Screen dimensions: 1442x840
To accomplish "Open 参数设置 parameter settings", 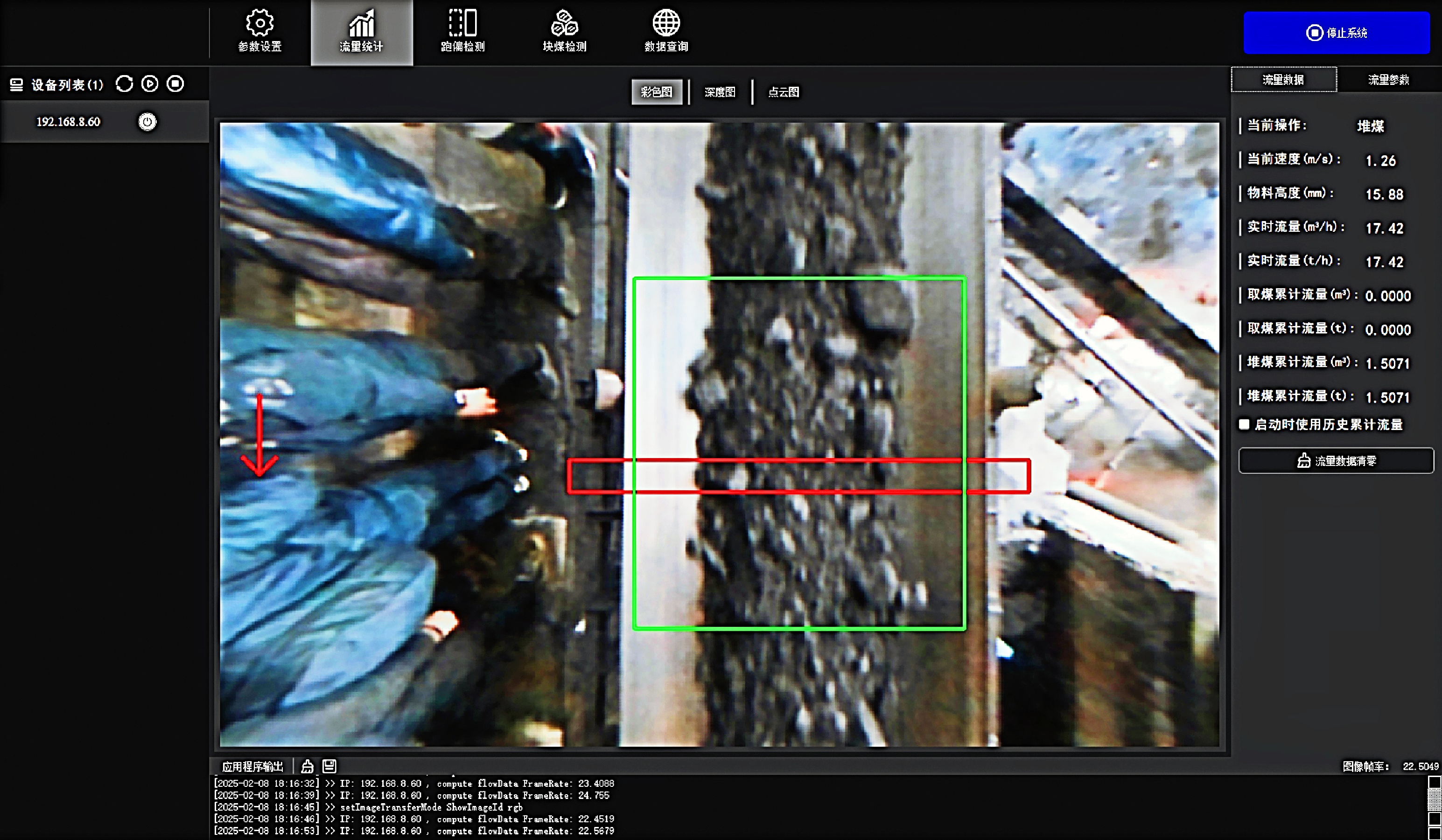I will (260, 31).
